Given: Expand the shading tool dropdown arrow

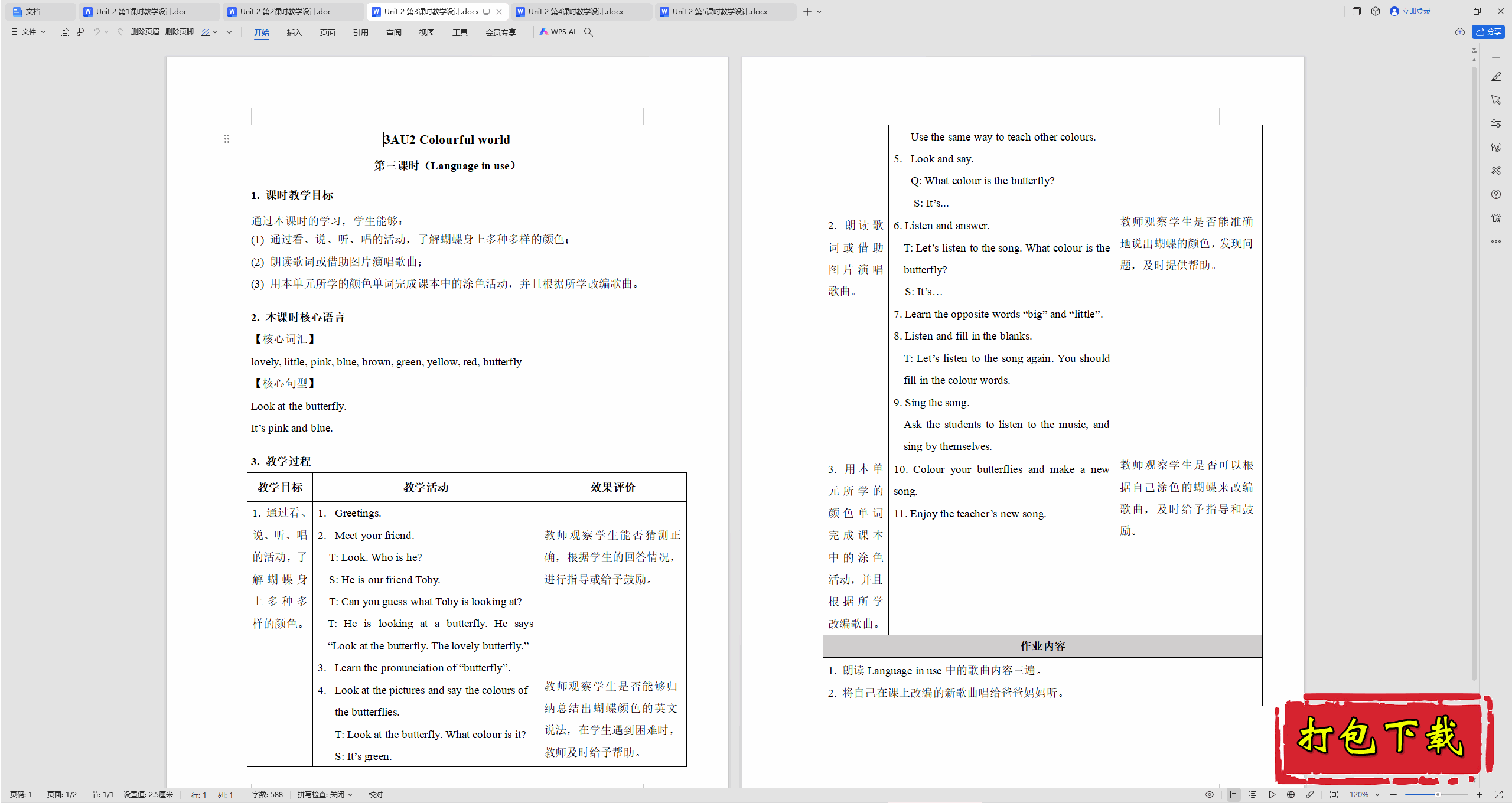Looking at the screenshot, I should (x=215, y=32).
